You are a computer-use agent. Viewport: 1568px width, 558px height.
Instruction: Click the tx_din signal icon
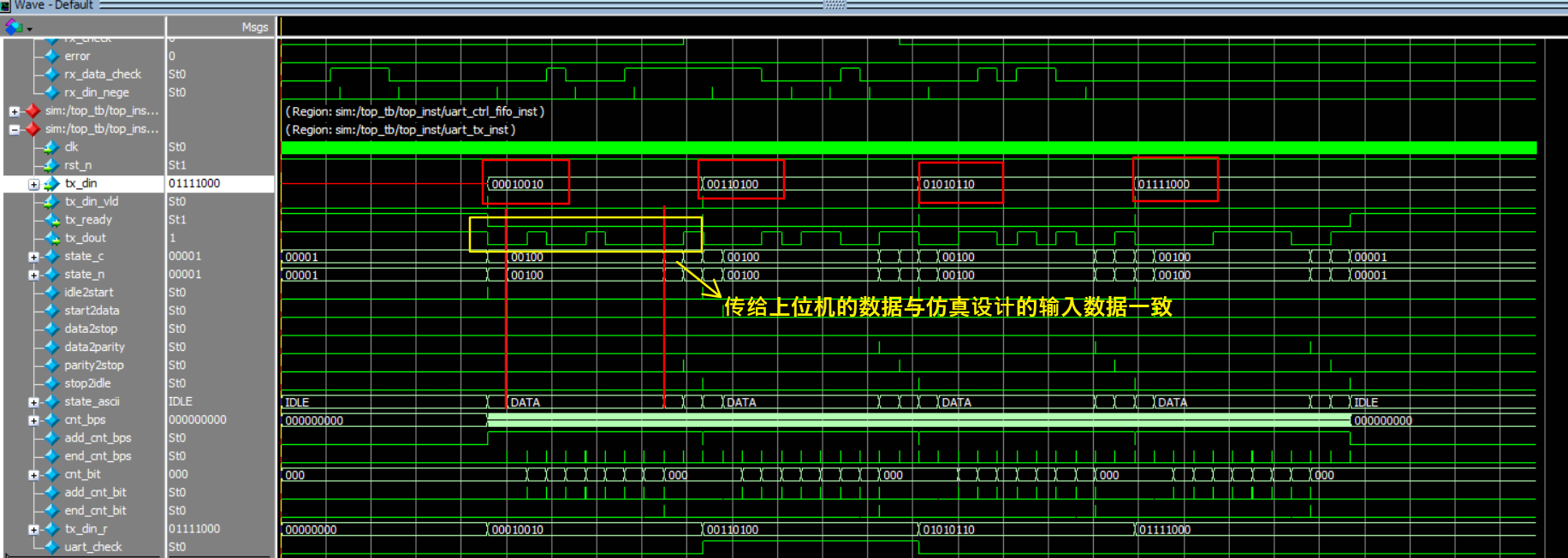(x=51, y=184)
